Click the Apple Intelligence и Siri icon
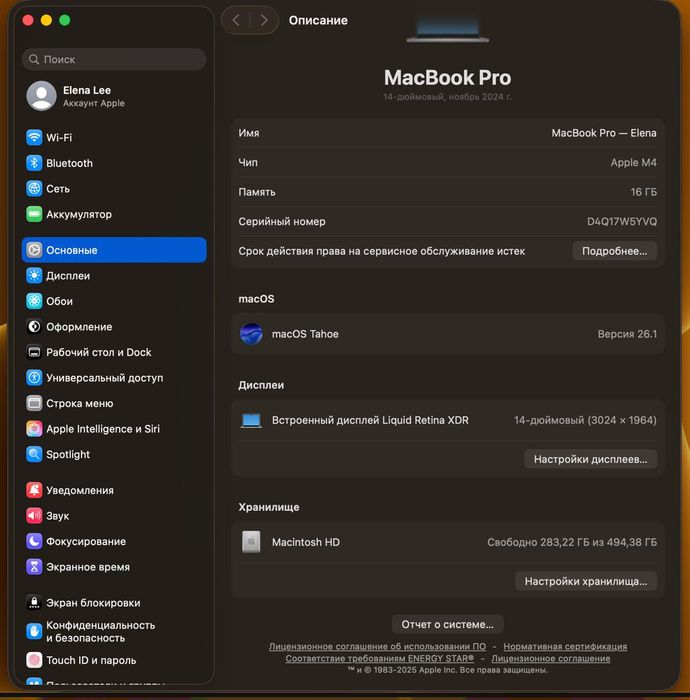Screen dimensions: 690x700 coord(34,429)
